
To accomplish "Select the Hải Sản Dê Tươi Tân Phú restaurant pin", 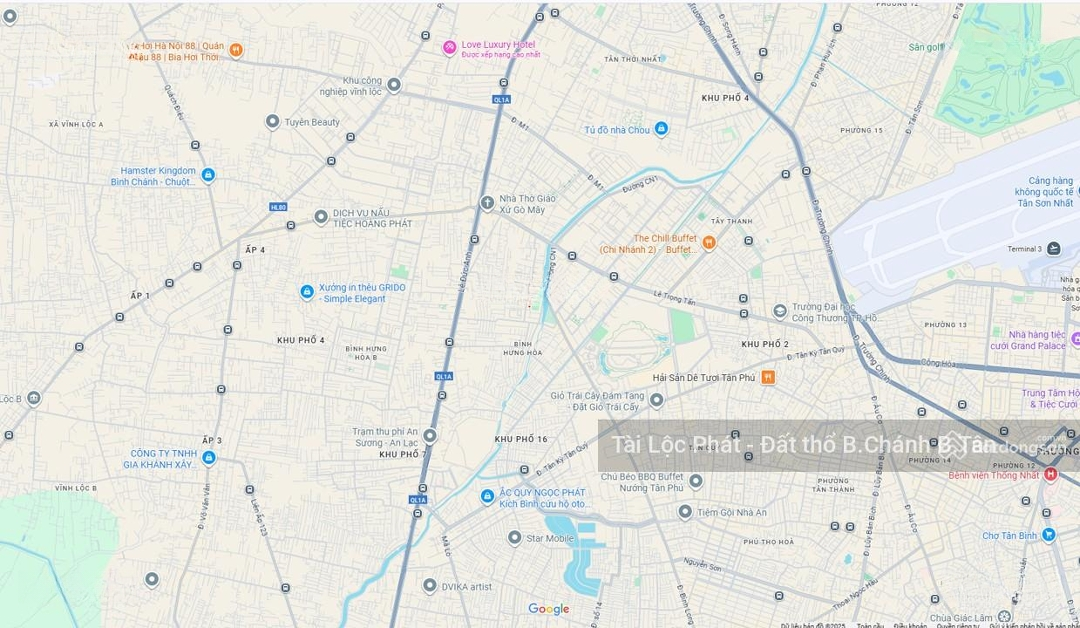I will pos(768,377).
